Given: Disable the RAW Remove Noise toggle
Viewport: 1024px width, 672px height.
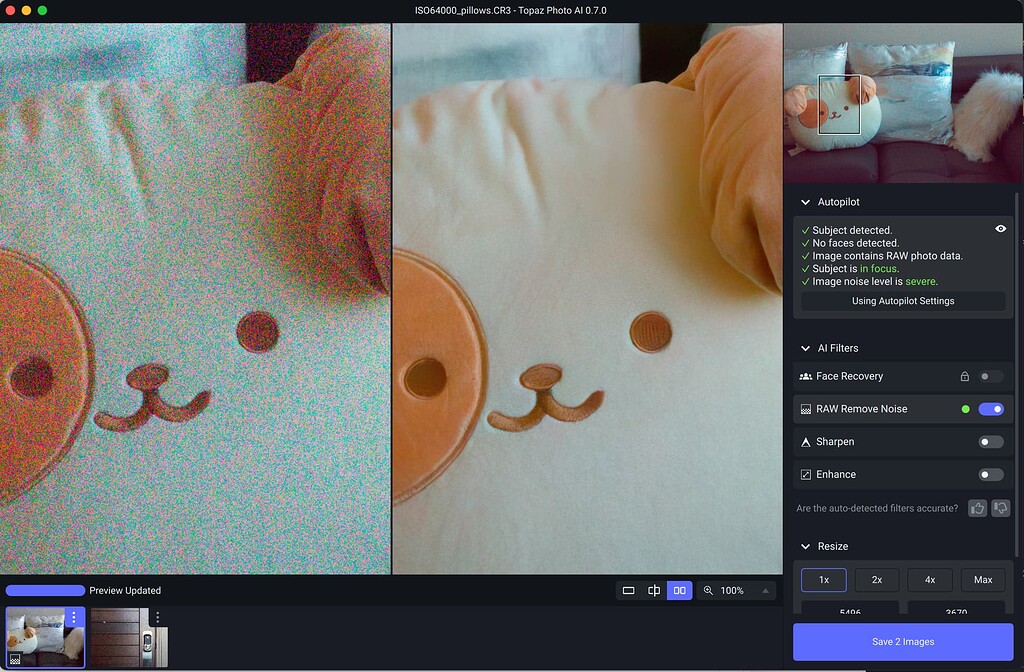Looking at the screenshot, I should [990, 409].
